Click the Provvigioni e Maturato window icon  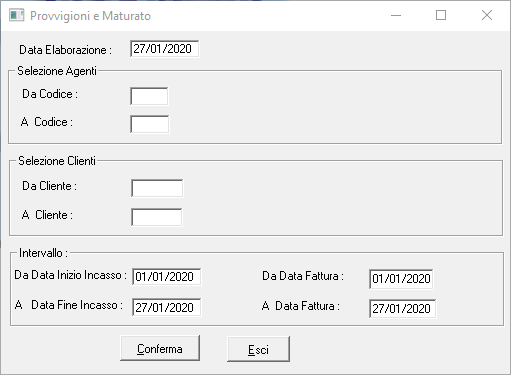tap(17, 15)
